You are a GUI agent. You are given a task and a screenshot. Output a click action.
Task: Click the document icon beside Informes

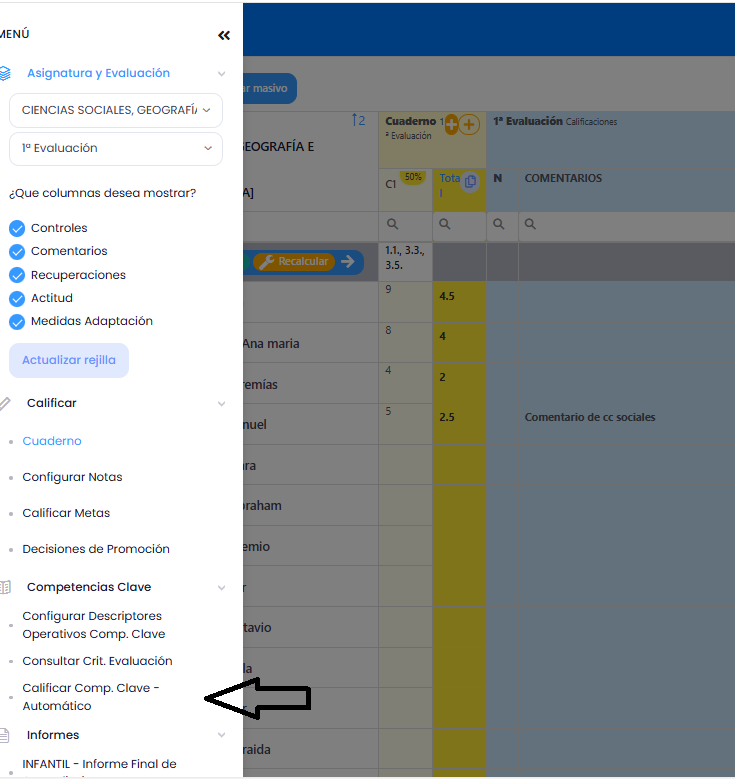[x=6, y=735]
